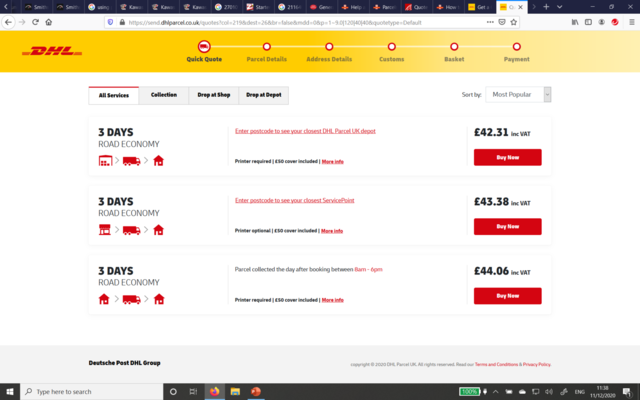This screenshot has width=640, height=400.
Task: Toggle the Firefox sidebars icon
Action: 588,22
